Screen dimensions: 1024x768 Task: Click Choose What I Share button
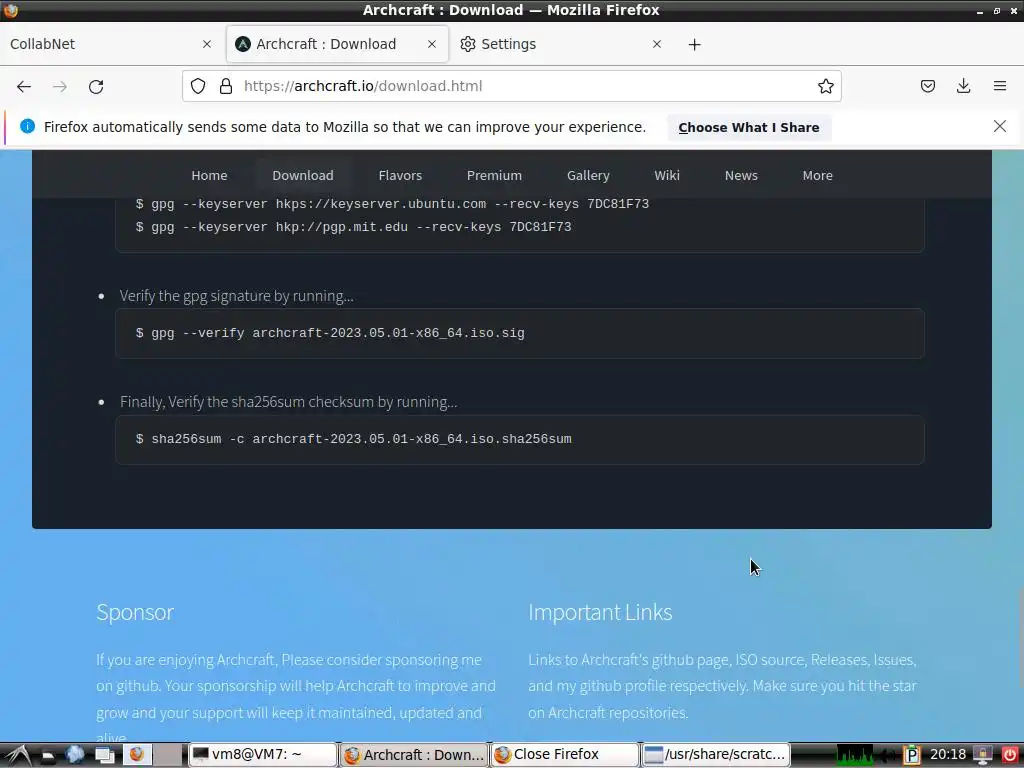748,127
